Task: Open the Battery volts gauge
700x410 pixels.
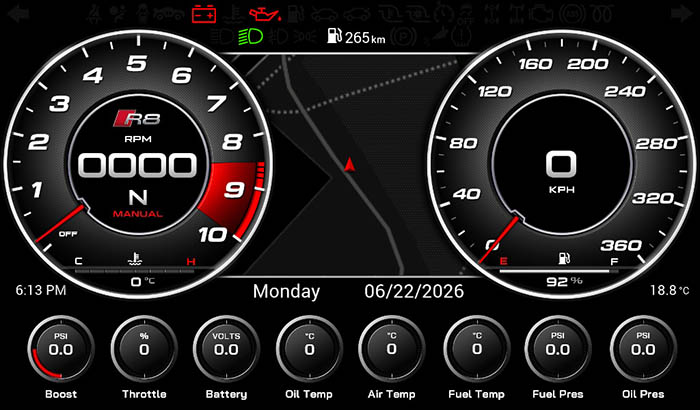Action: pos(226,348)
